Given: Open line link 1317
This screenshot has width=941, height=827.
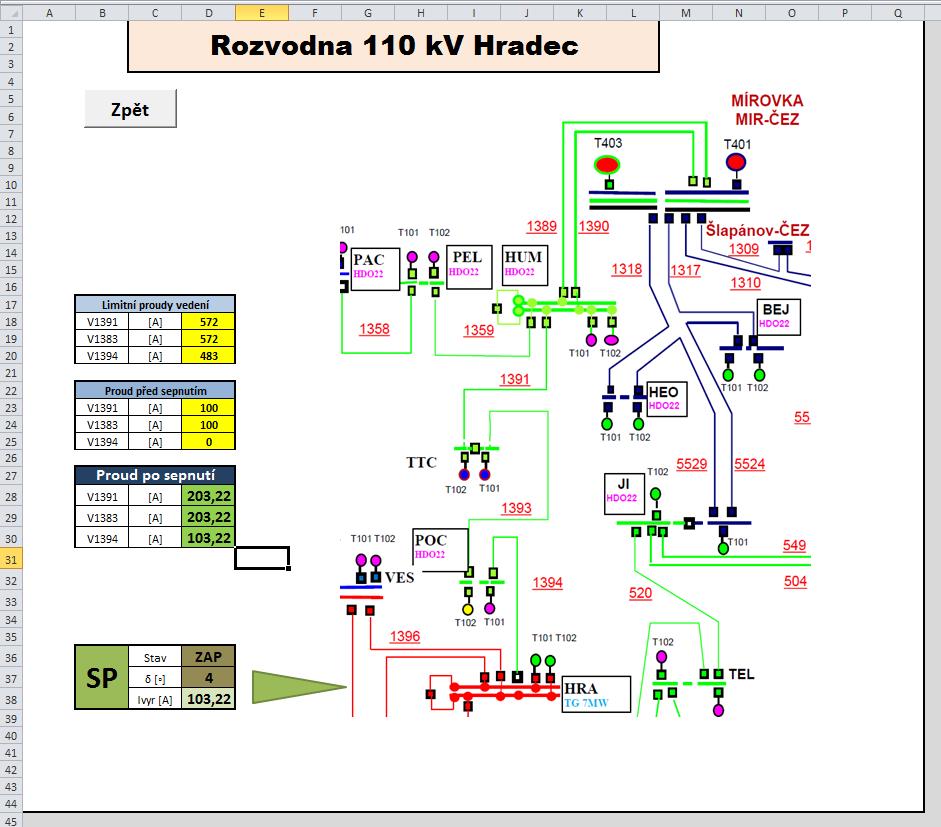Looking at the screenshot, I should click(685, 271).
